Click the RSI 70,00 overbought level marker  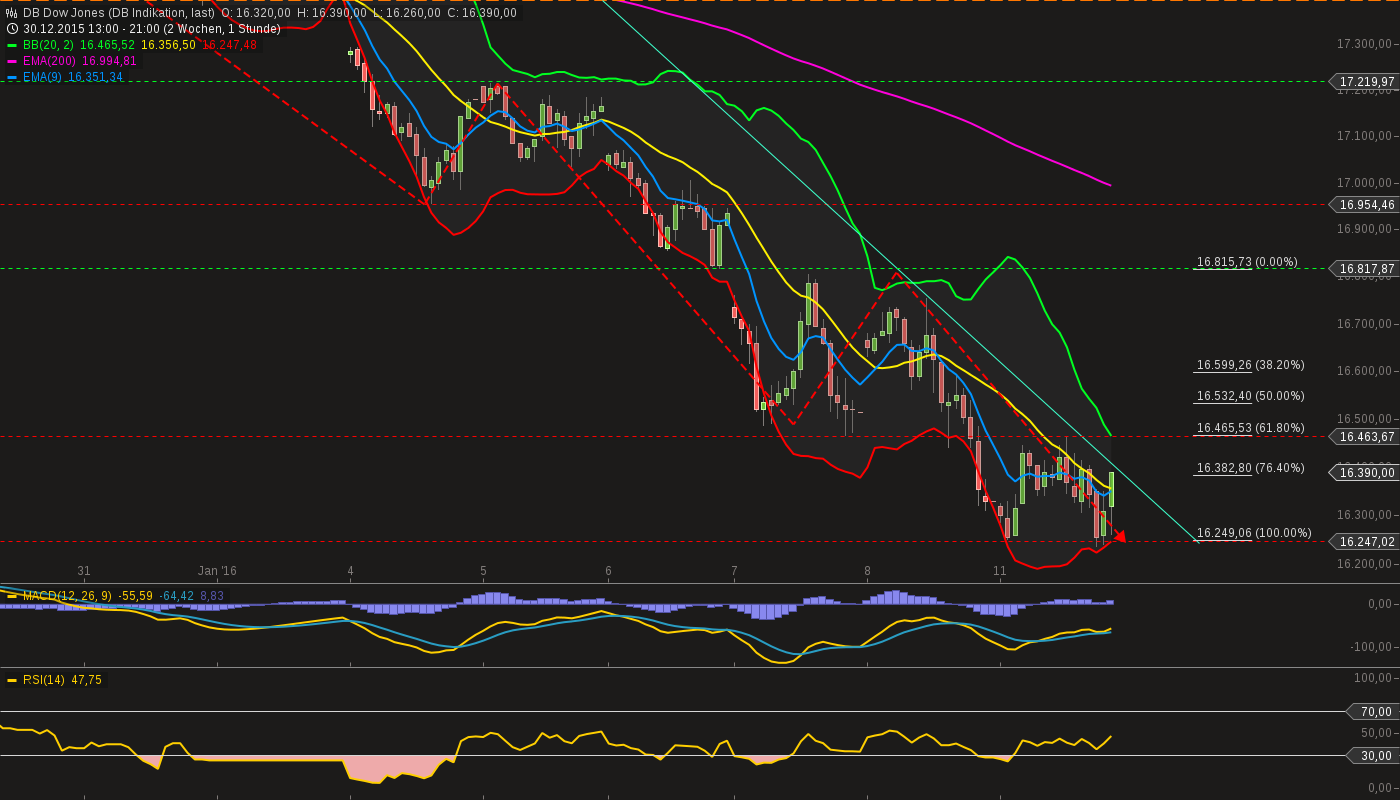coord(1372,712)
